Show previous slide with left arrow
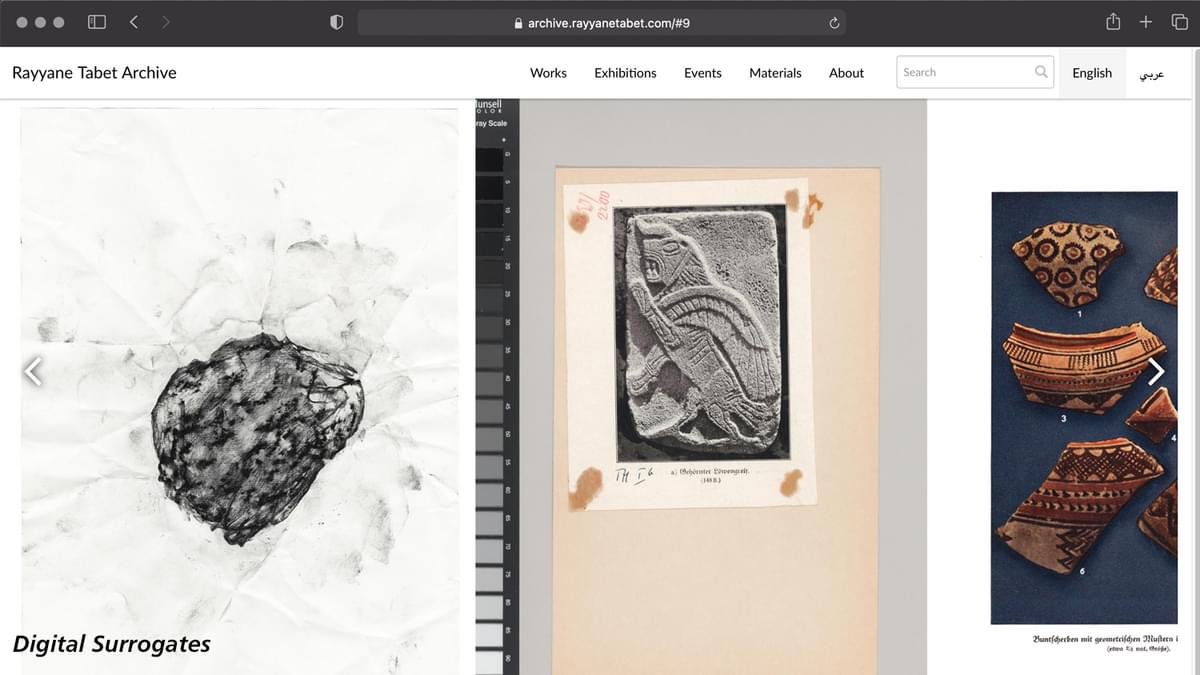The height and width of the screenshot is (675, 1200). click(33, 371)
